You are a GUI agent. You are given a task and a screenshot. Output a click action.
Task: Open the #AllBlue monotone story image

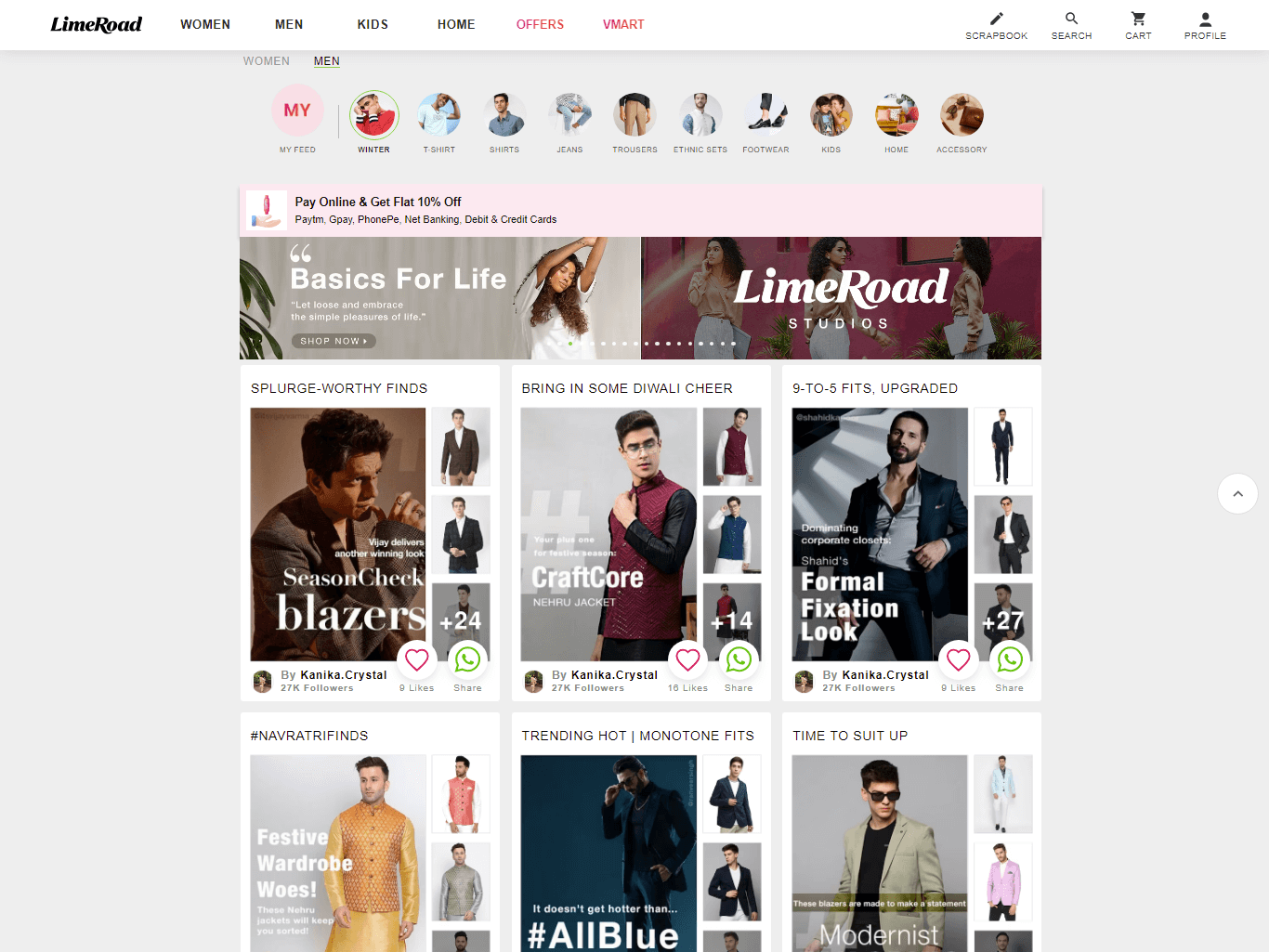(608, 854)
